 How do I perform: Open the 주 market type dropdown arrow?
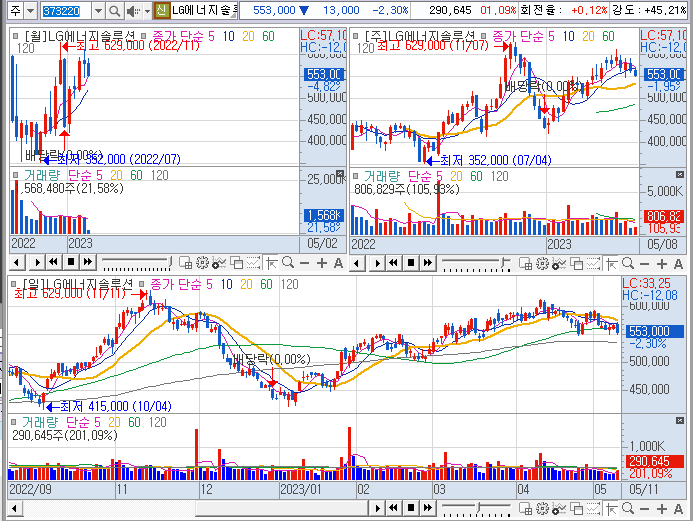coord(30,11)
